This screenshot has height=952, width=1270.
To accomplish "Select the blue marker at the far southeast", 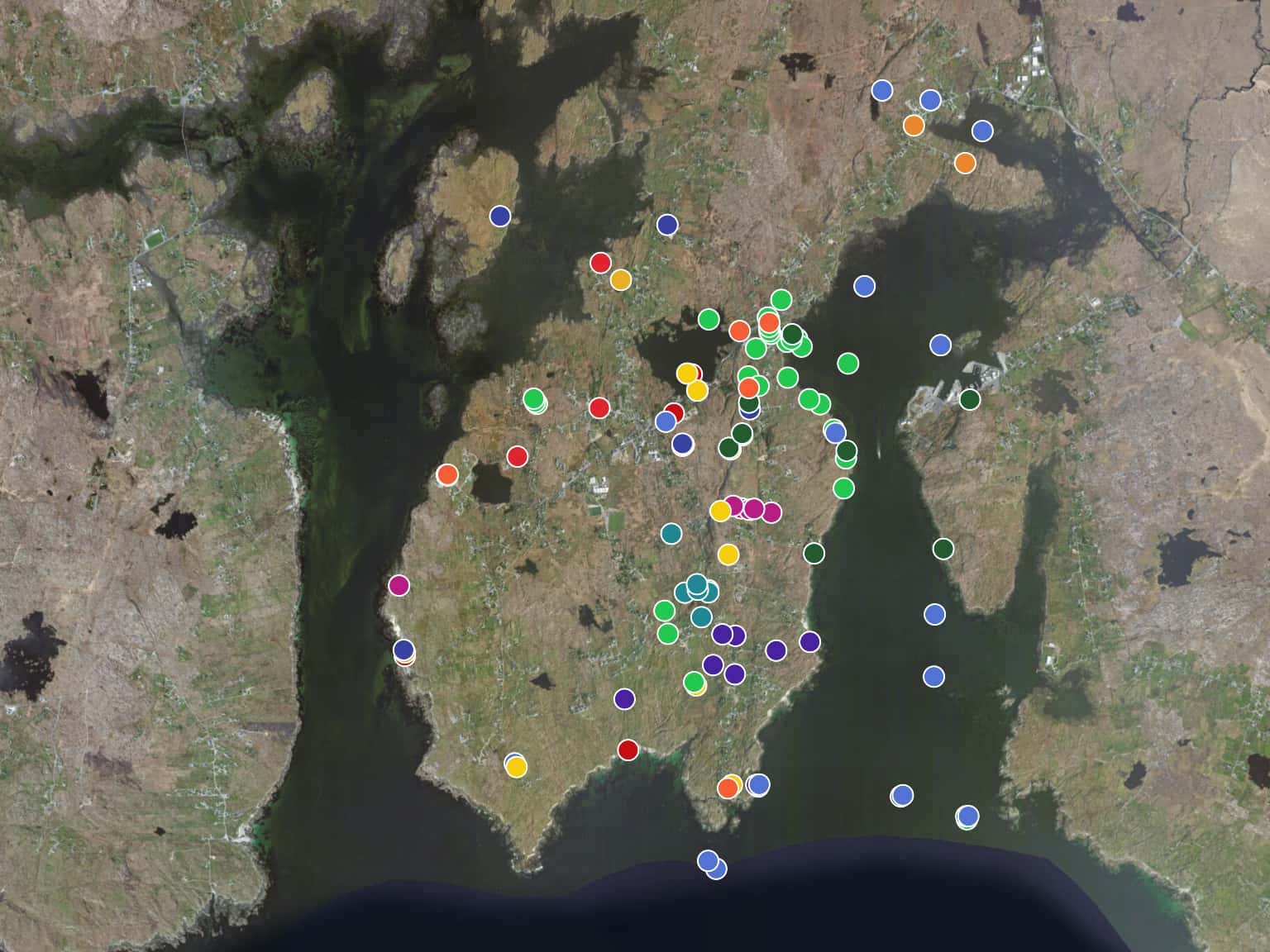I will [967, 816].
